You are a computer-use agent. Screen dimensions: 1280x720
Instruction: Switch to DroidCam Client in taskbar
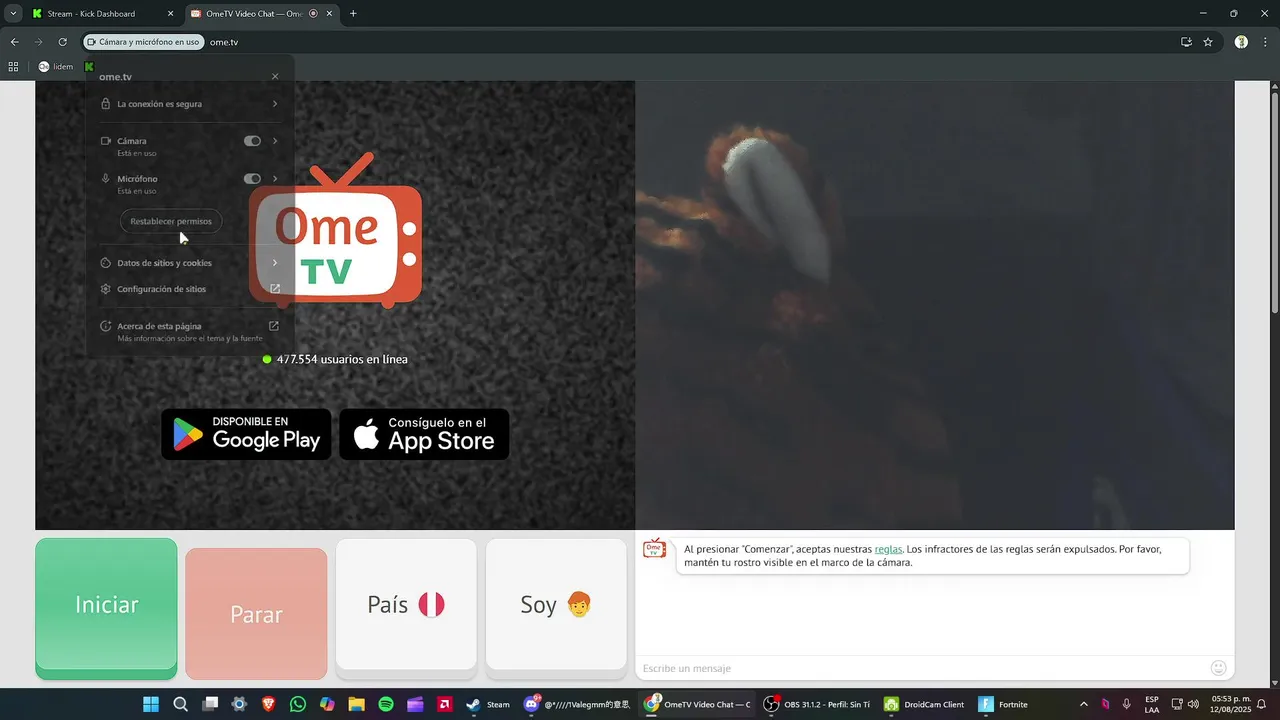[924, 704]
